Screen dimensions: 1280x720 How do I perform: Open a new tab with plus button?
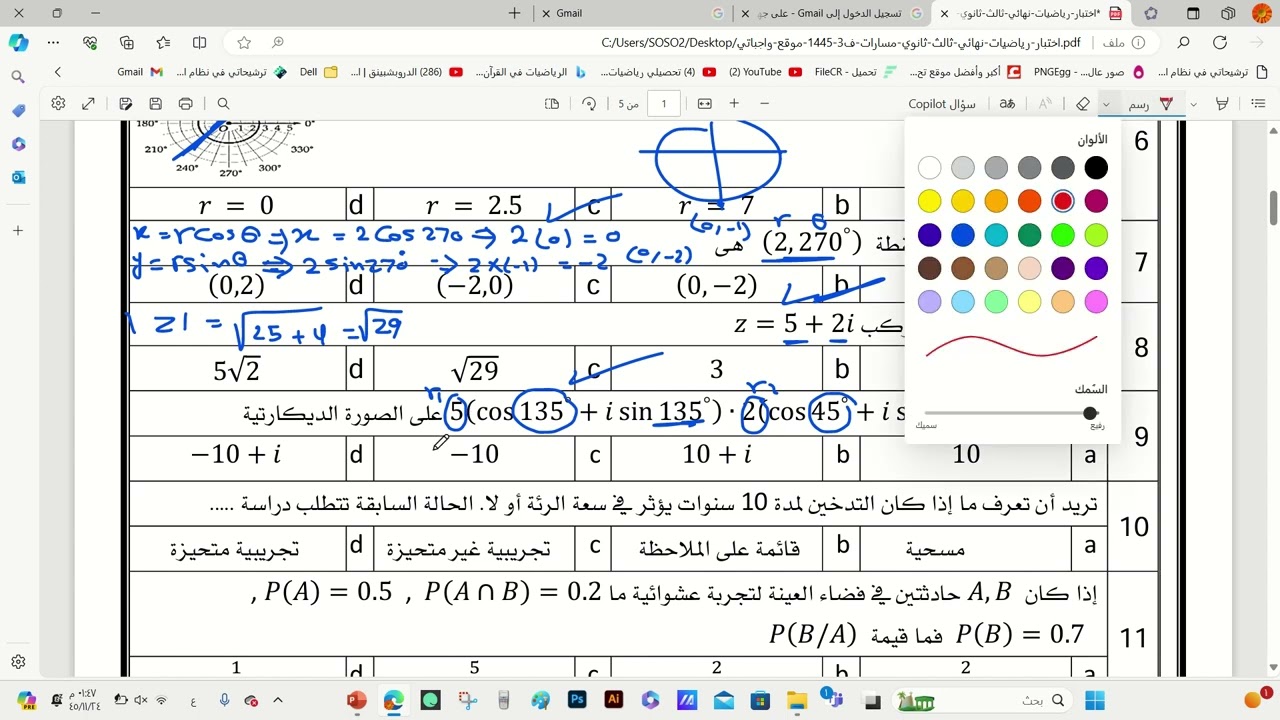pos(514,13)
